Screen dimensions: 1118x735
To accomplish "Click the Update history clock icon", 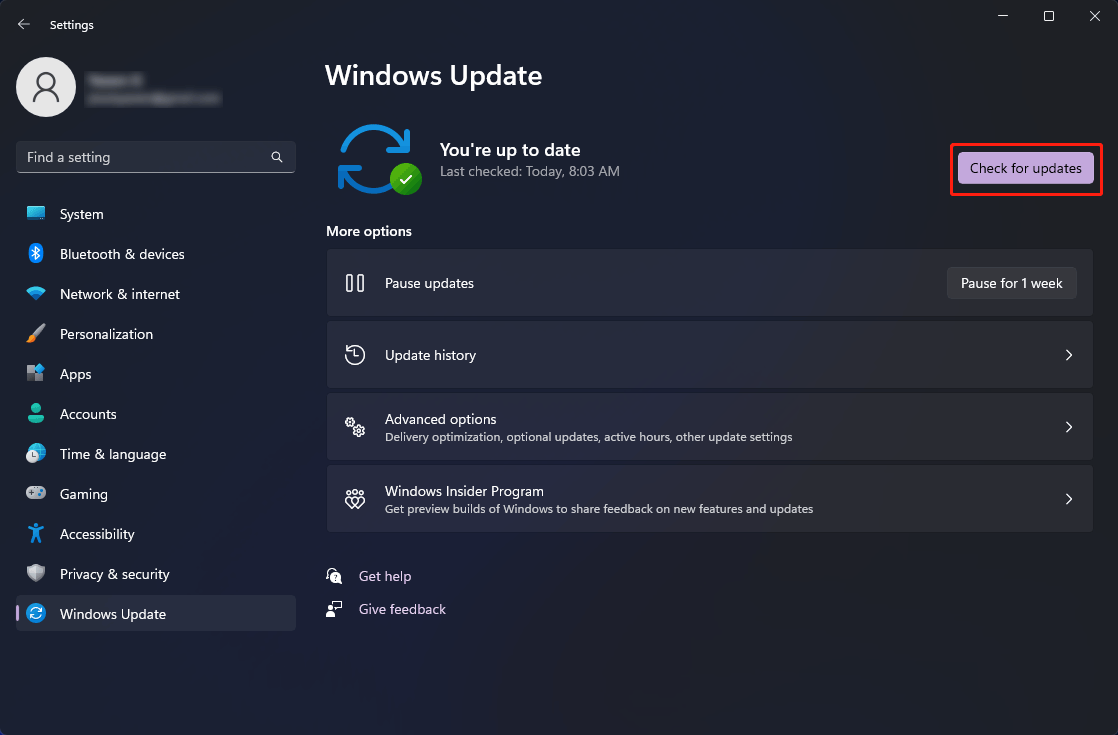I will click(355, 354).
